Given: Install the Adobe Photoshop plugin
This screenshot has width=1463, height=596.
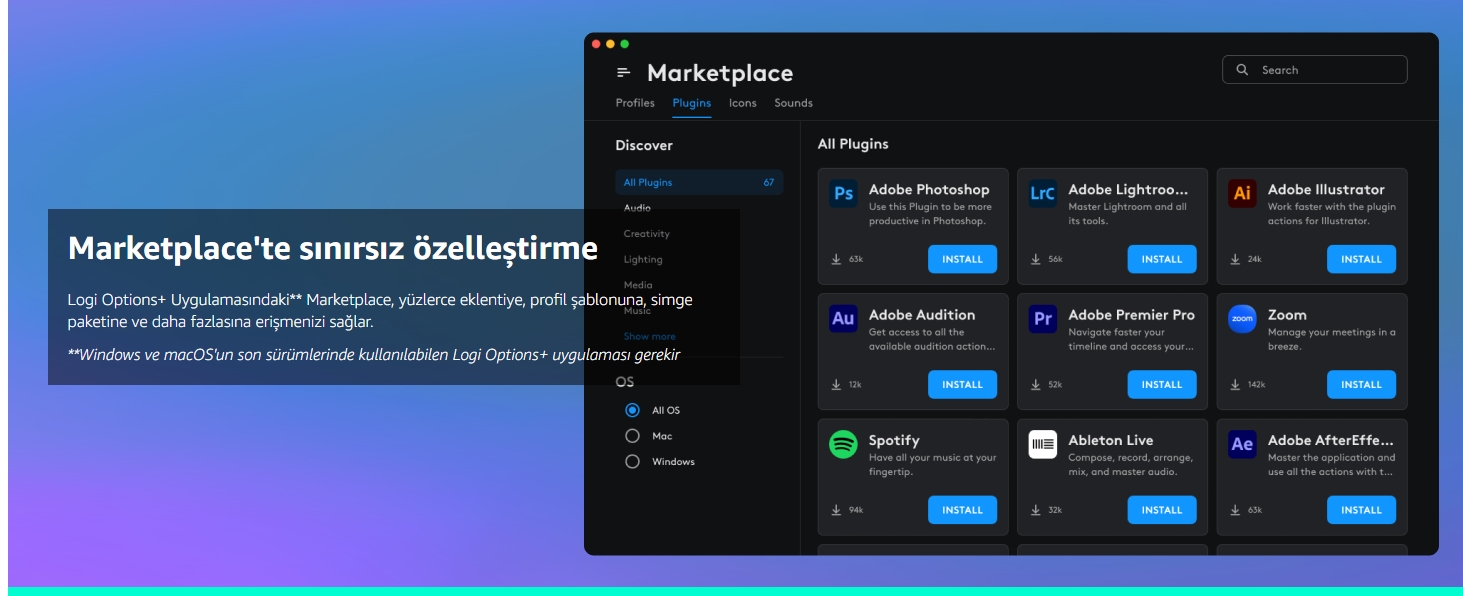Looking at the screenshot, I should pyautogui.click(x=962, y=259).
